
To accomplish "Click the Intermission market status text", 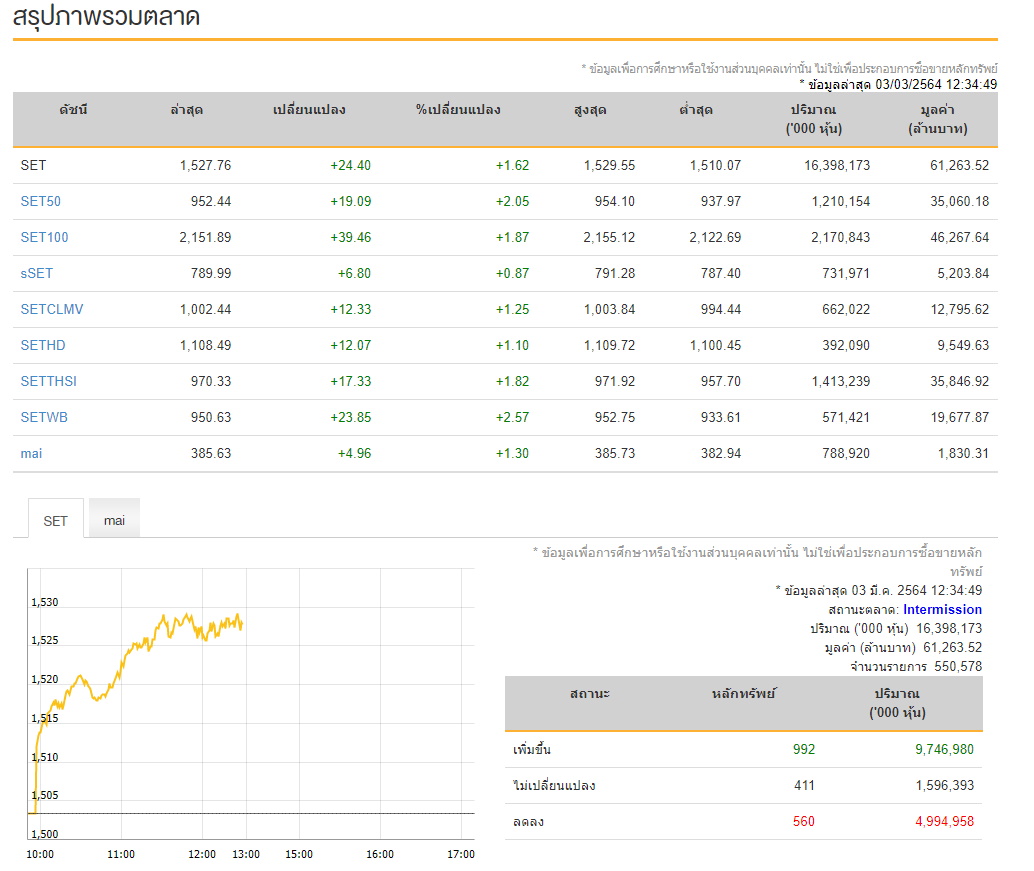I will (942, 609).
